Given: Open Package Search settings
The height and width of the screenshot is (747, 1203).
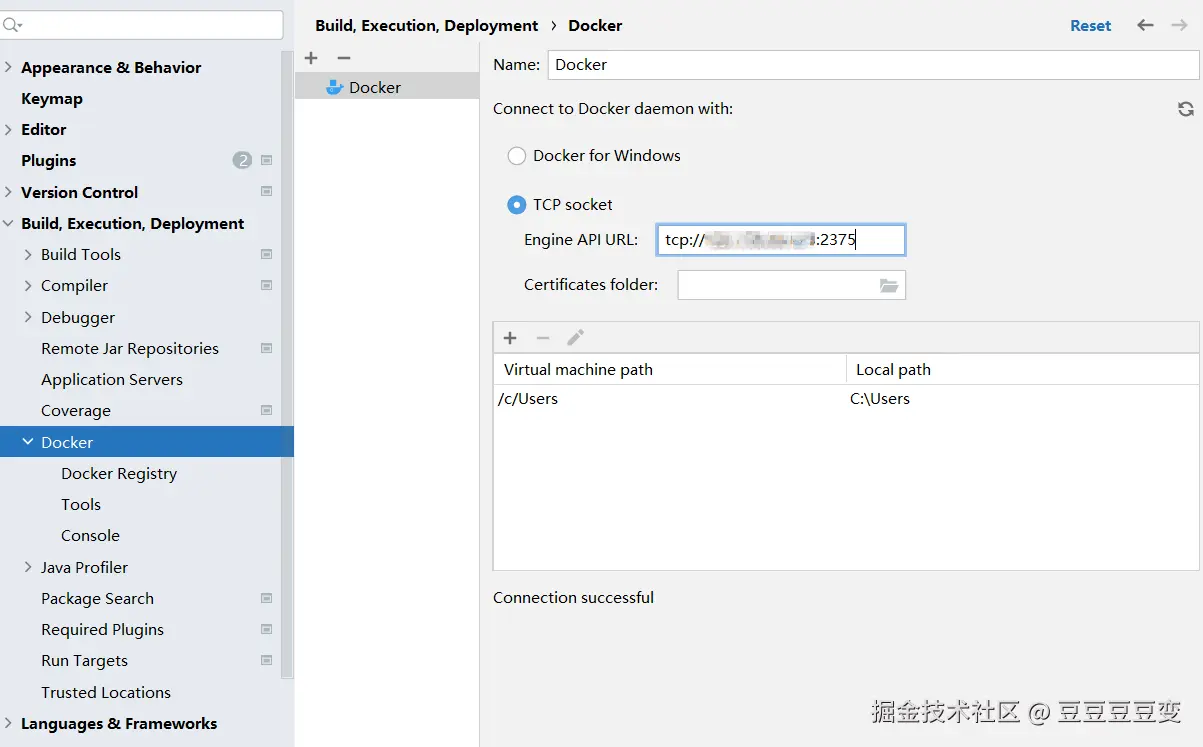Looking at the screenshot, I should tap(97, 598).
